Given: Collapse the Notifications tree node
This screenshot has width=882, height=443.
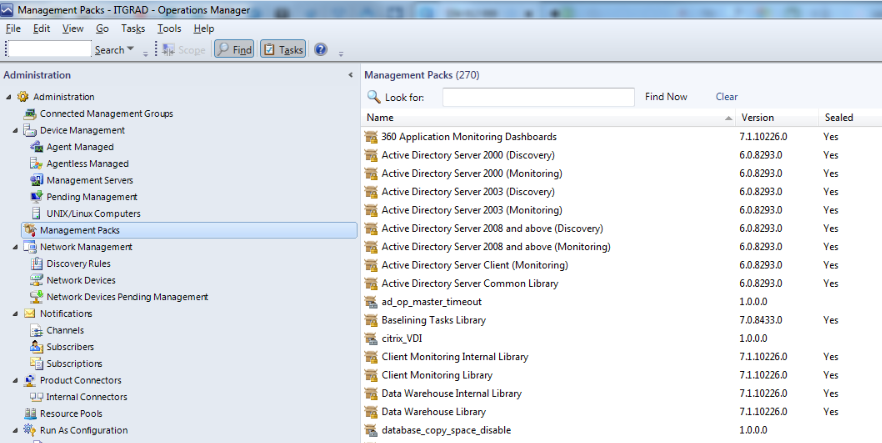Looking at the screenshot, I should coord(16,314).
